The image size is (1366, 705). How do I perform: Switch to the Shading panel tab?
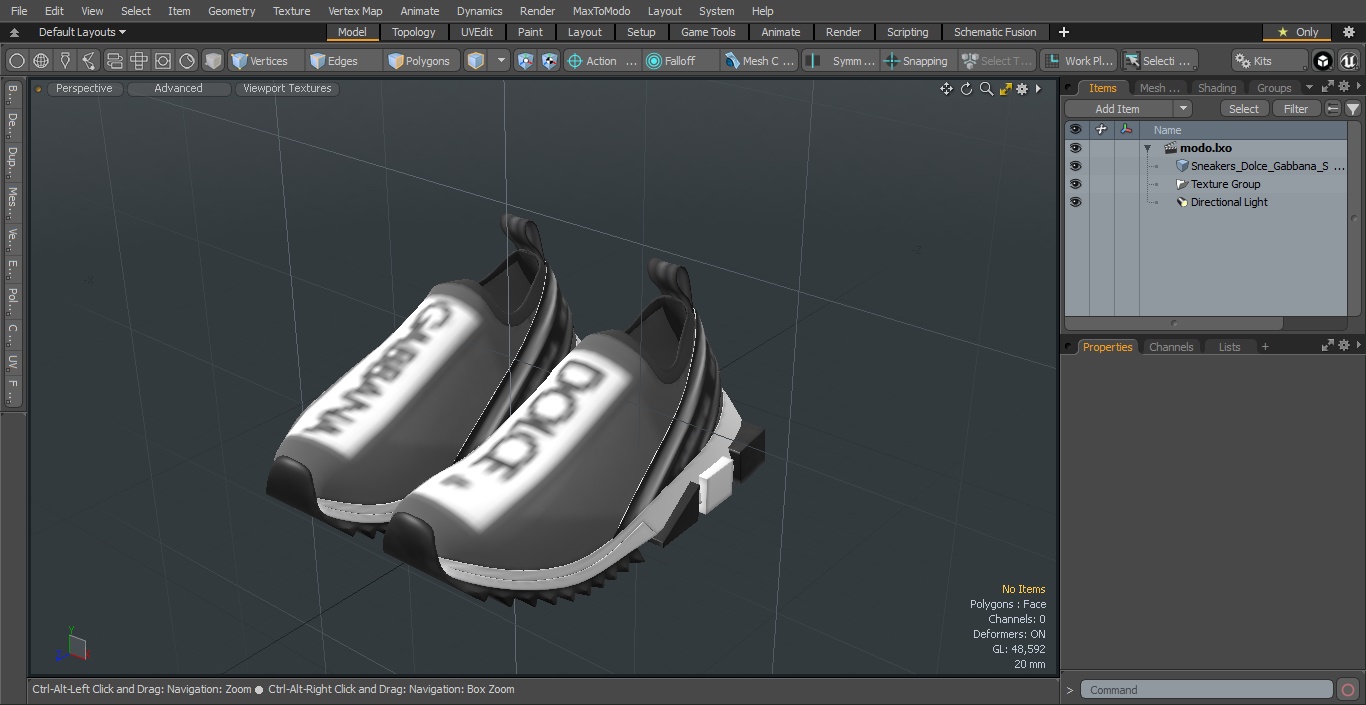[1217, 88]
